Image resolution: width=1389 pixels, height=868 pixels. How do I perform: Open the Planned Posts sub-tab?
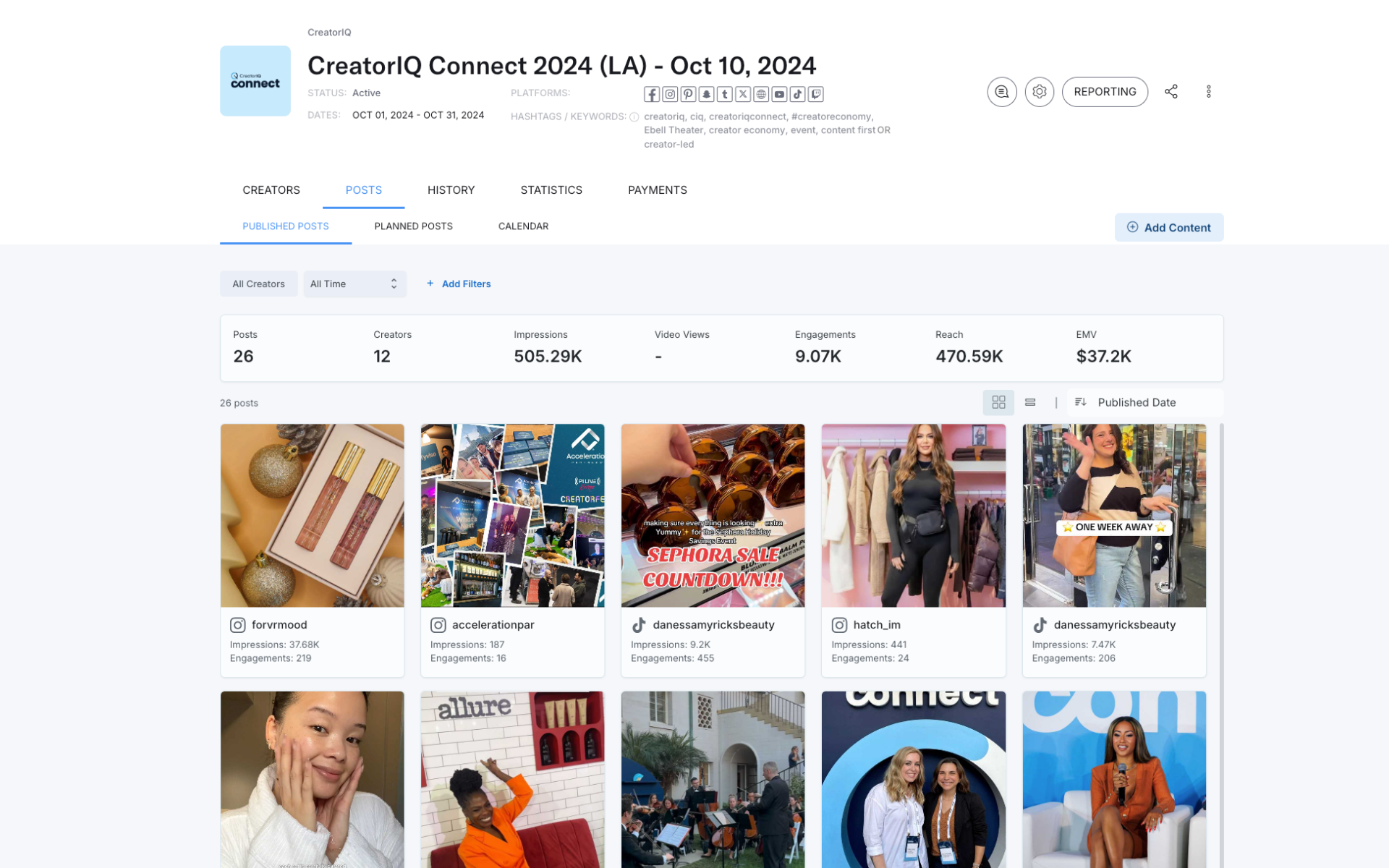tap(413, 226)
